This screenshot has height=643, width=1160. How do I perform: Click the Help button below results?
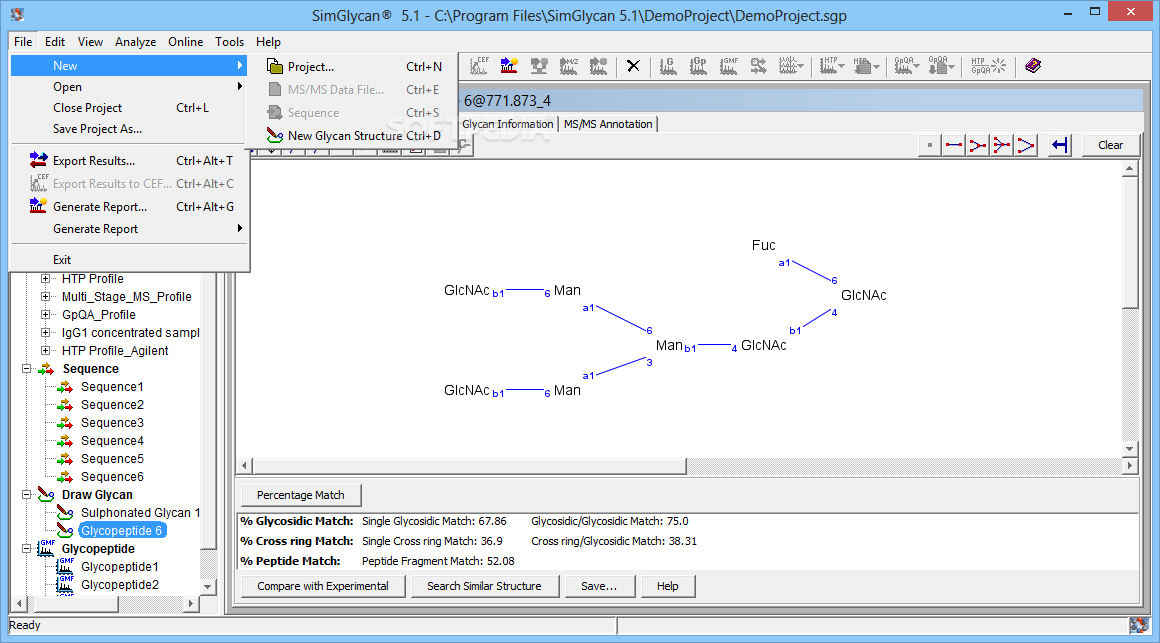pos(667,586)
